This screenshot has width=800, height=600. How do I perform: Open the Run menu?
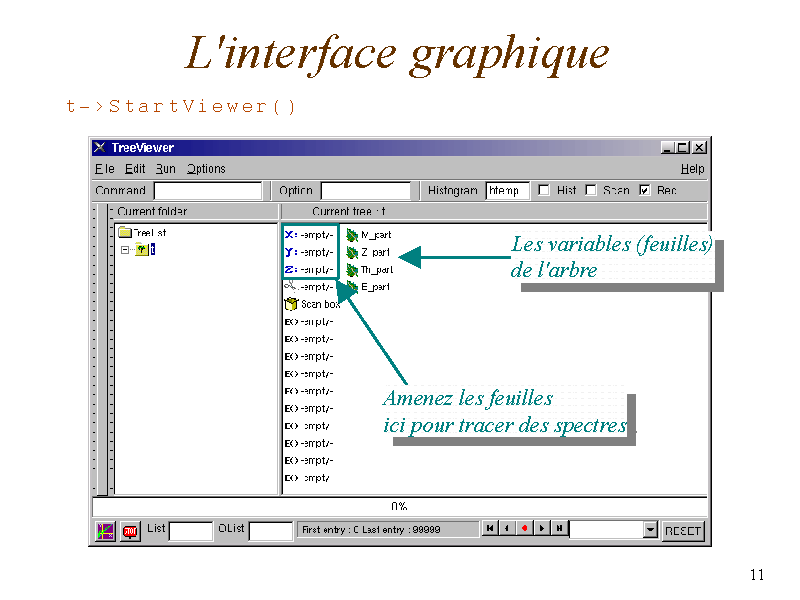point(165,169)
